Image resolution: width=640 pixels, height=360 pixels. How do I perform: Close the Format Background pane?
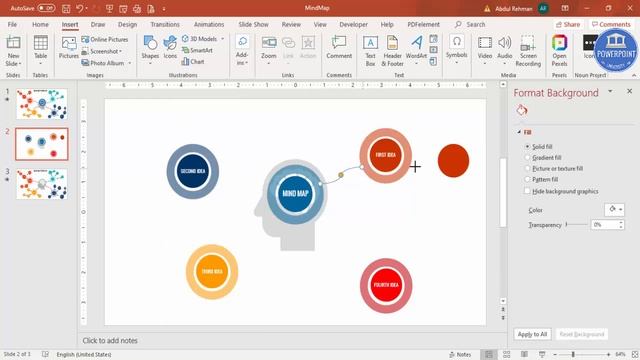pyautogui.click(x=629, y=91)
